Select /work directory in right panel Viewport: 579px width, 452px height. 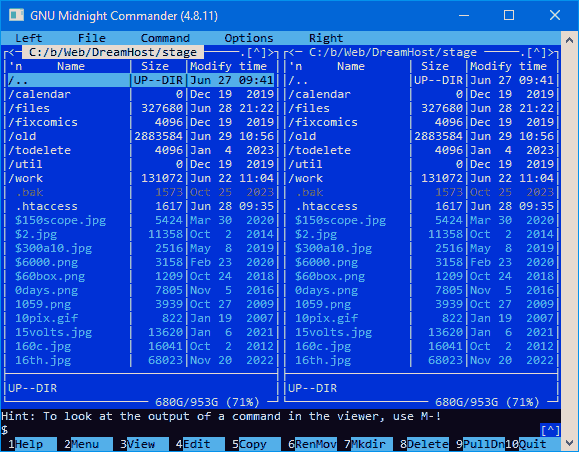[421, 178]
